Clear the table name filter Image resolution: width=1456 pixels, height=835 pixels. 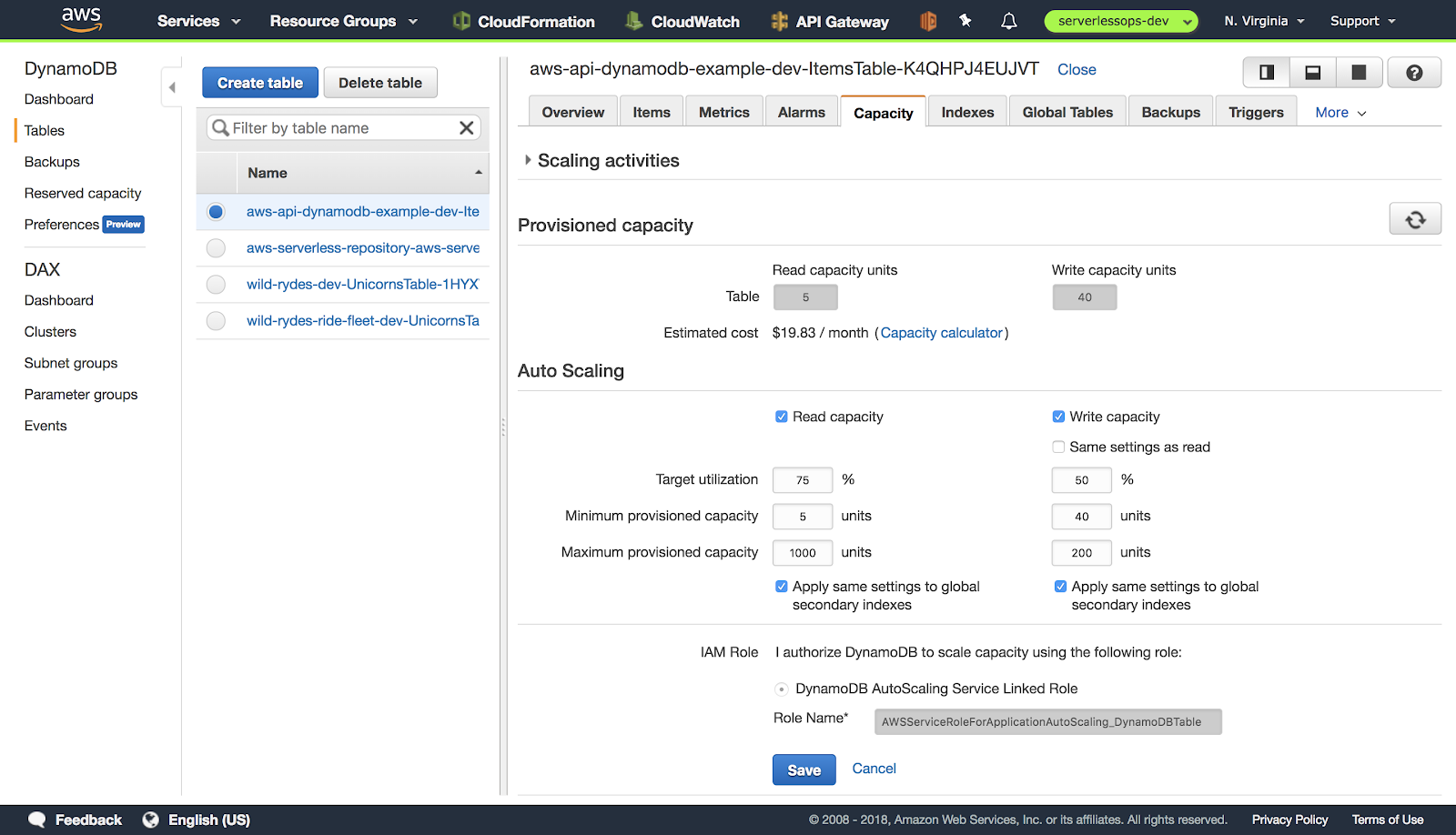click(x=467, y=128)
